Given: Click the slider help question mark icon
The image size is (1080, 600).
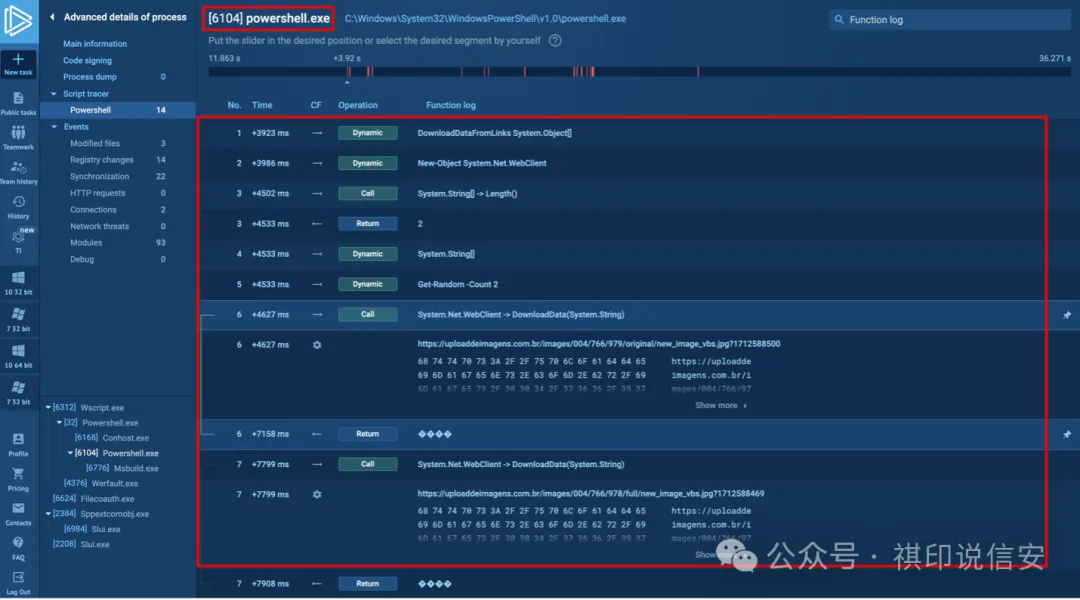Looking at the screenshot, I should (555, 41).
